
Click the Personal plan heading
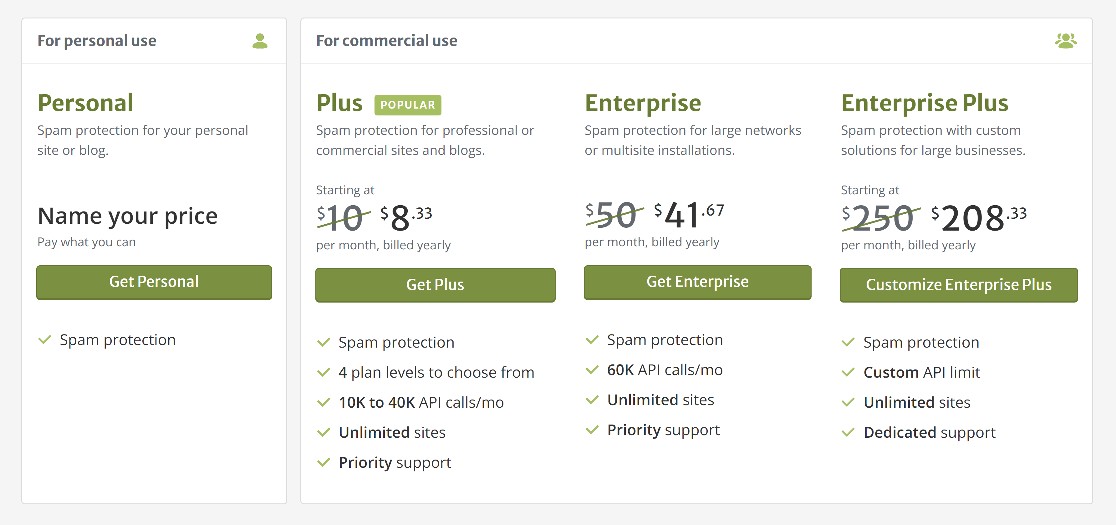pyautogui.click(x=85, y=103)
